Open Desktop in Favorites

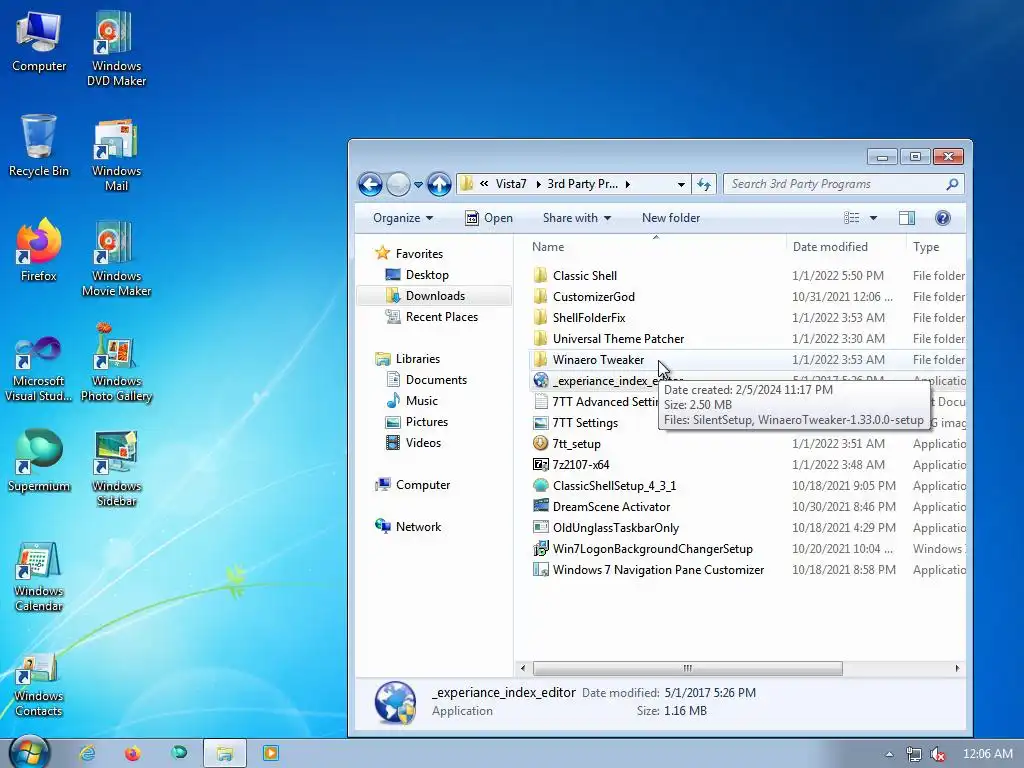pyautogui.click(x=426, y=275)
